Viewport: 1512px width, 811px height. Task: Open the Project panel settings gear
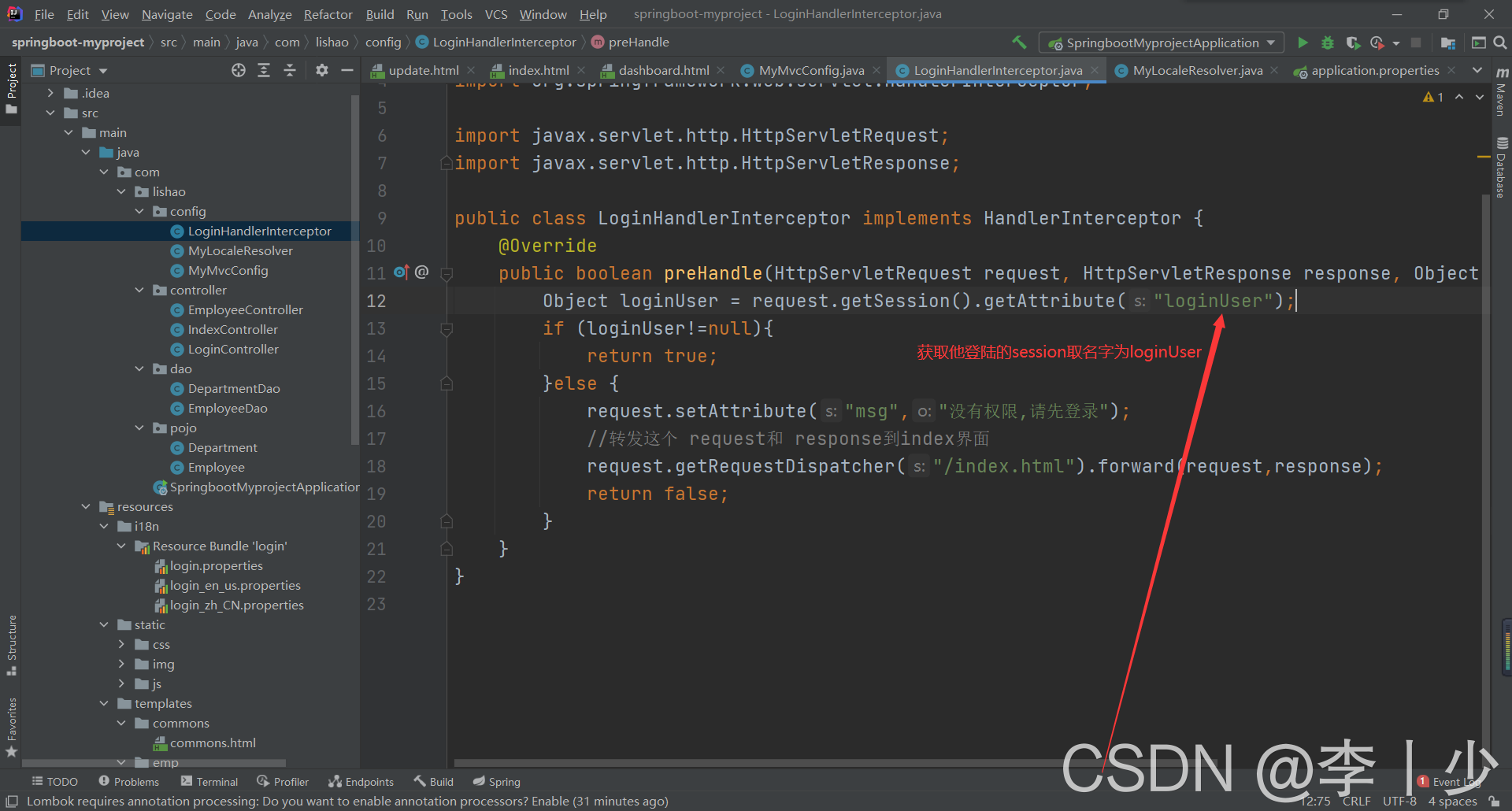[x=322, y=70]
